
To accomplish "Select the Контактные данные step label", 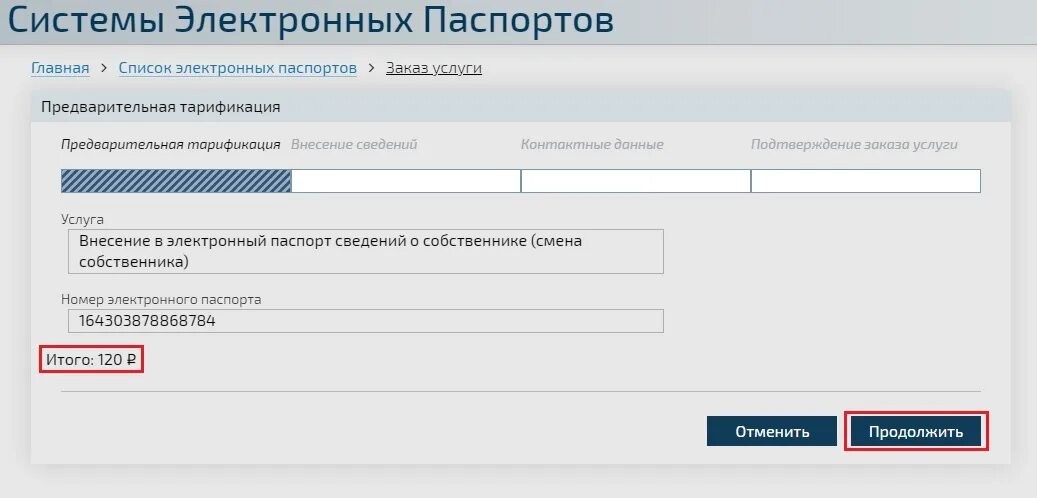I will click(592, 145).
